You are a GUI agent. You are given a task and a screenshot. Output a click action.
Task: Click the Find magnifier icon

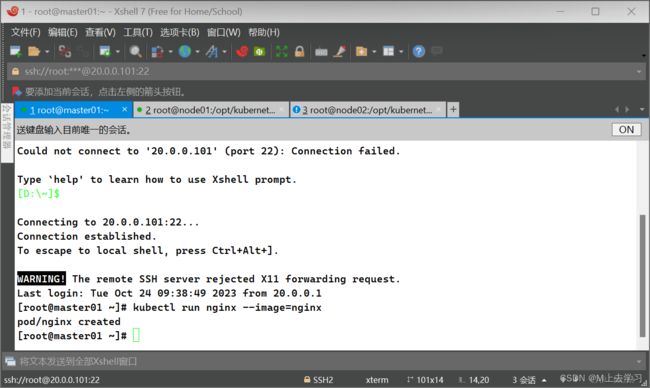135,51
